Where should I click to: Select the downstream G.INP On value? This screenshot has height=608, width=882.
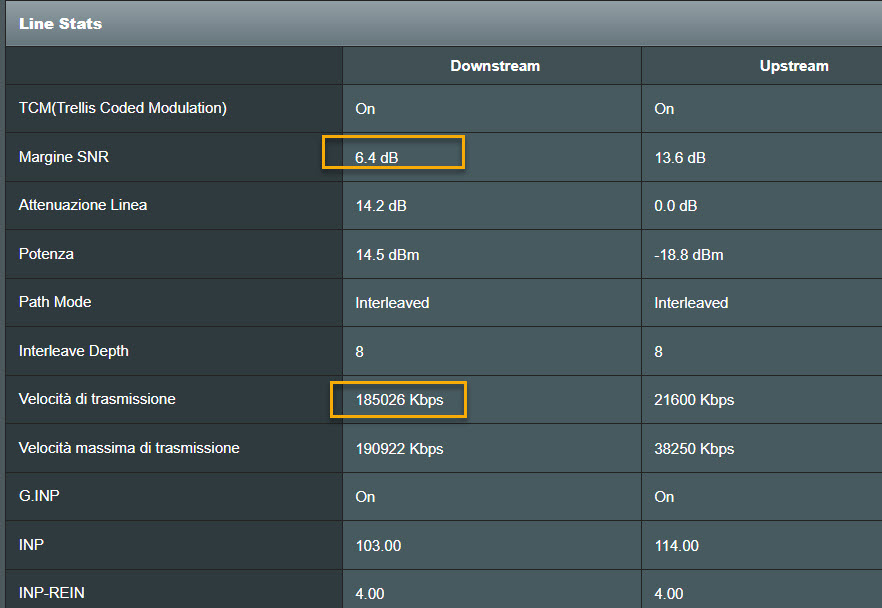[365, 497]
